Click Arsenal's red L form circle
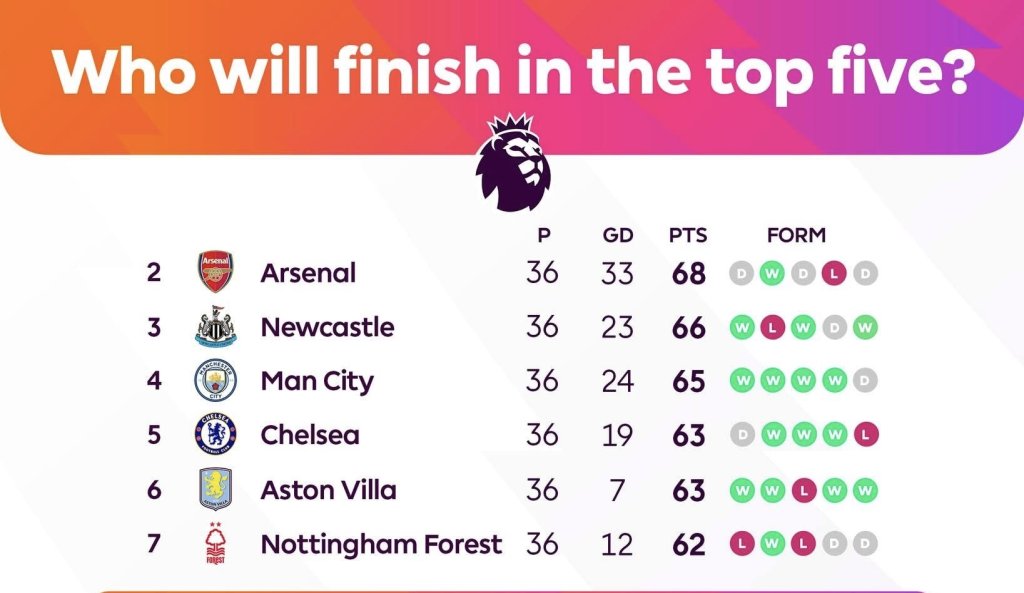This screenshot has height=593, width=1024. coord(834,273)
